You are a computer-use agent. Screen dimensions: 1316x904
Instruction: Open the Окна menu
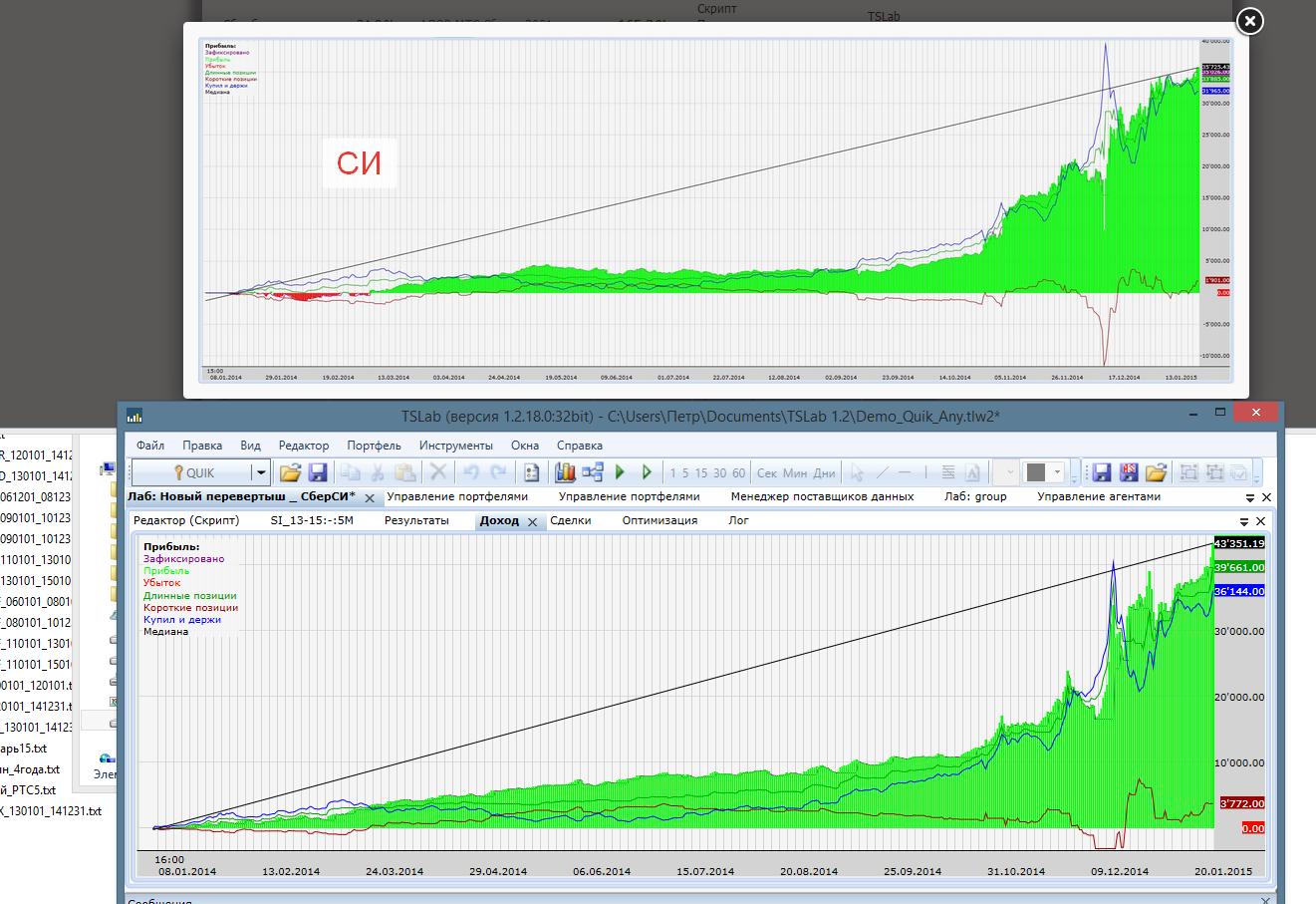(525, 446)
